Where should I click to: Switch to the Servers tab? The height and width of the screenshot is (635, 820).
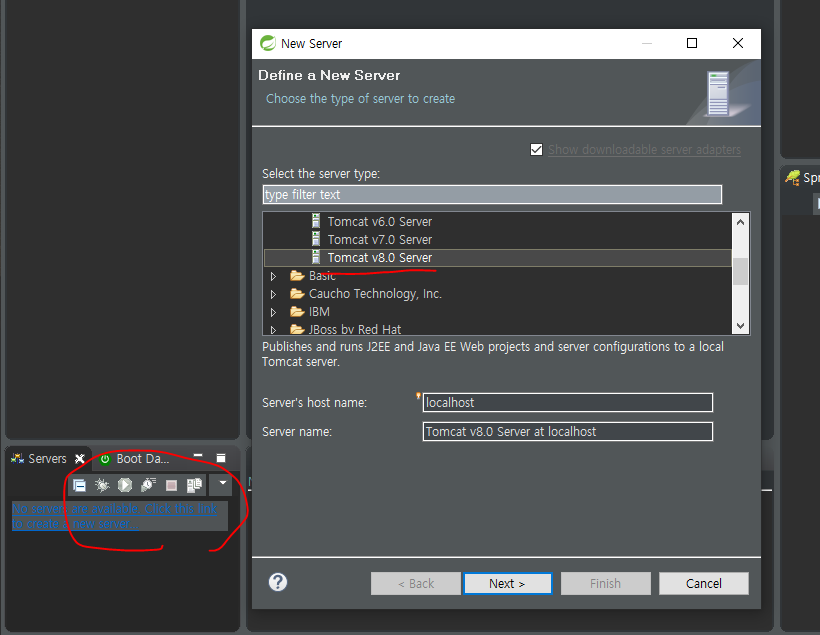point(47,459)
